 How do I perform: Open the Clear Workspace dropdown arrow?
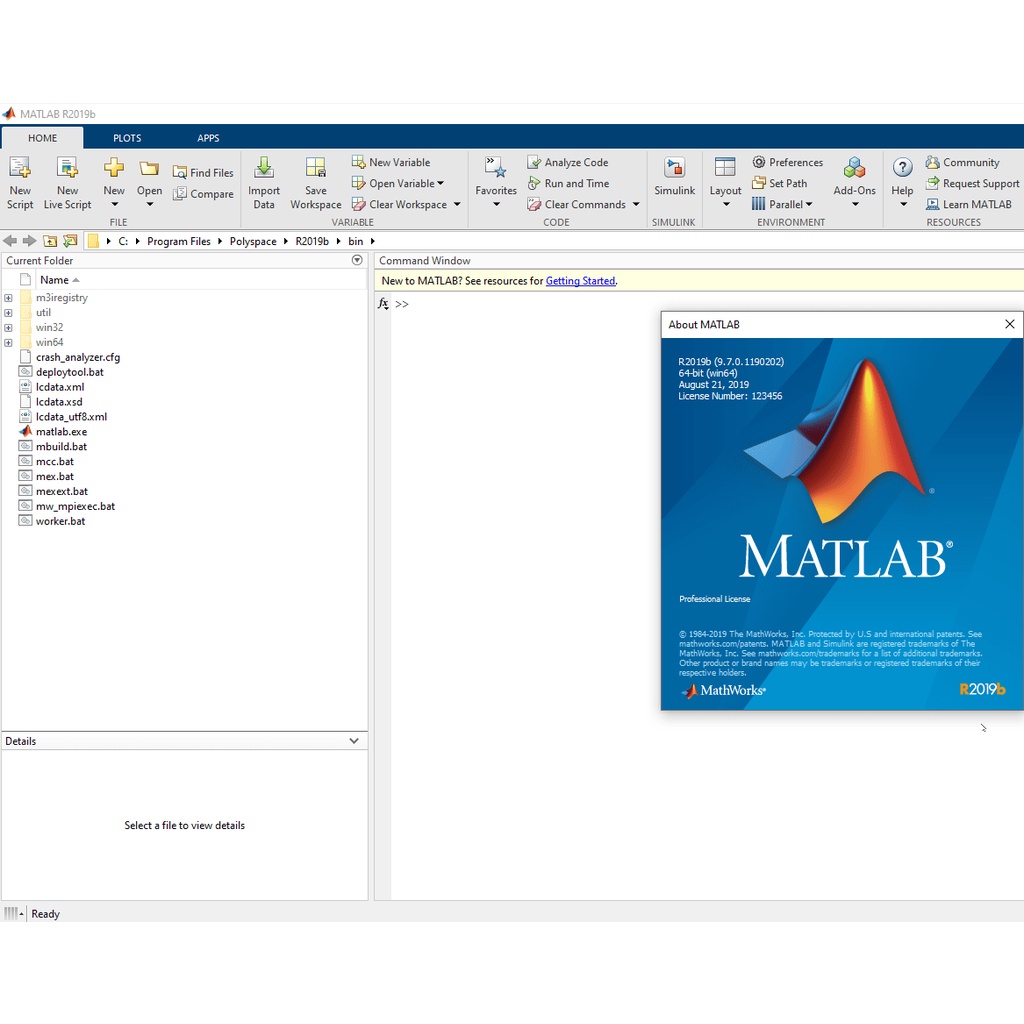coord(457,204)
